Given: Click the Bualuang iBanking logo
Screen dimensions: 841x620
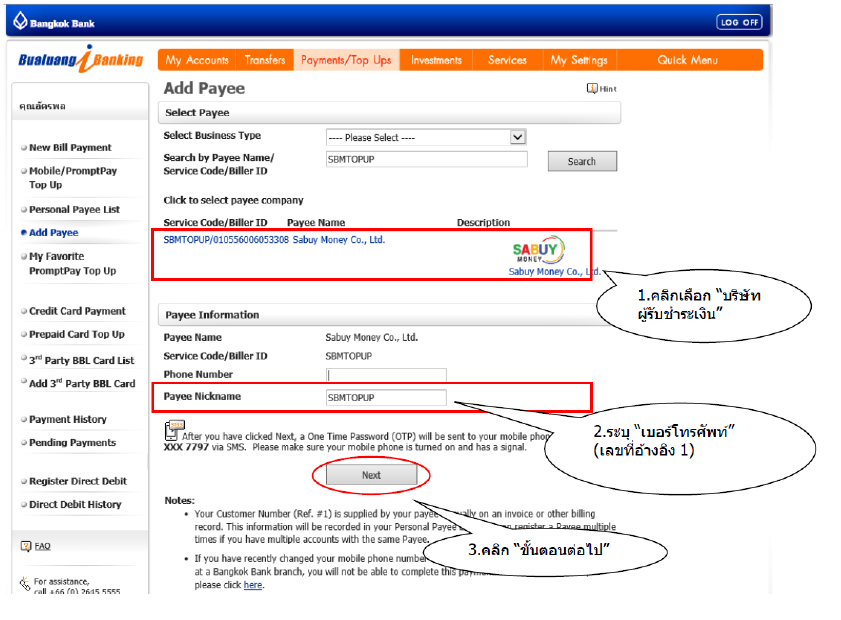Looking at the screenshot, I should (81, 59).
